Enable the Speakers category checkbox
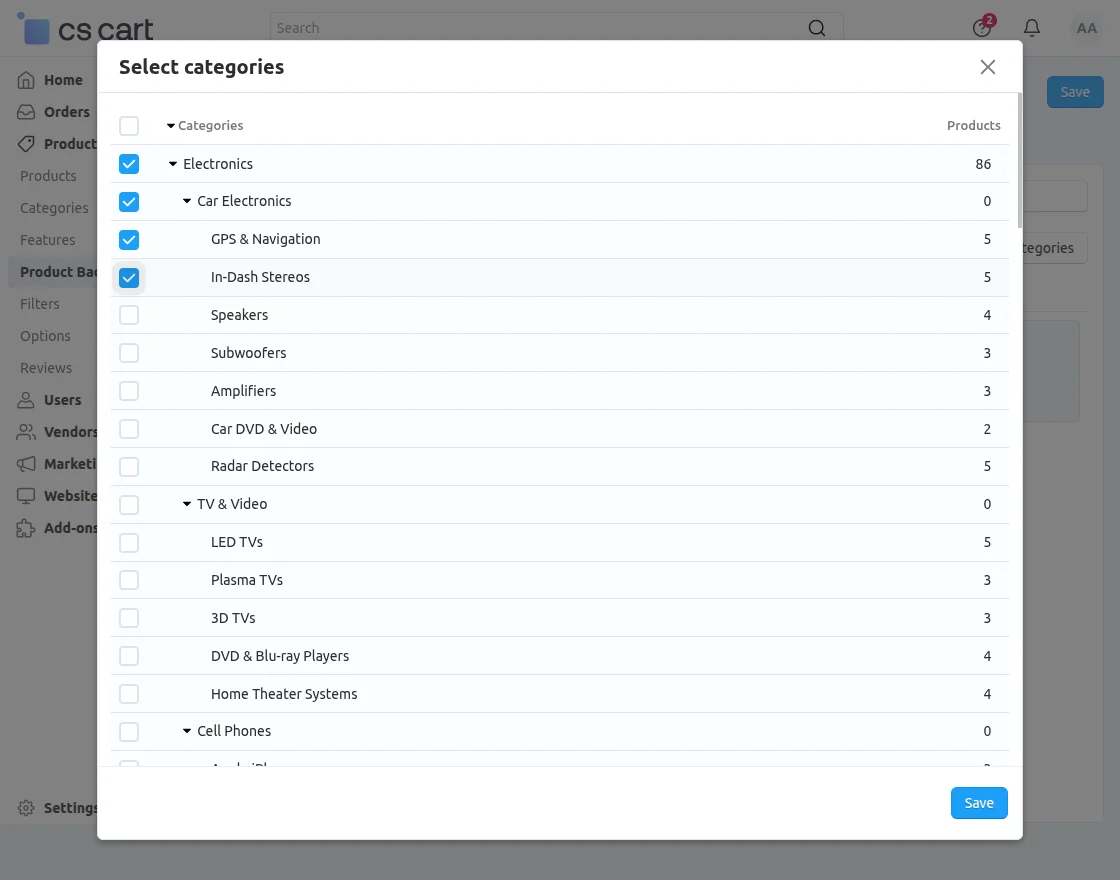Image resolution: width=1120 pixels, height=880 pixels. click(x=129, y=315)
